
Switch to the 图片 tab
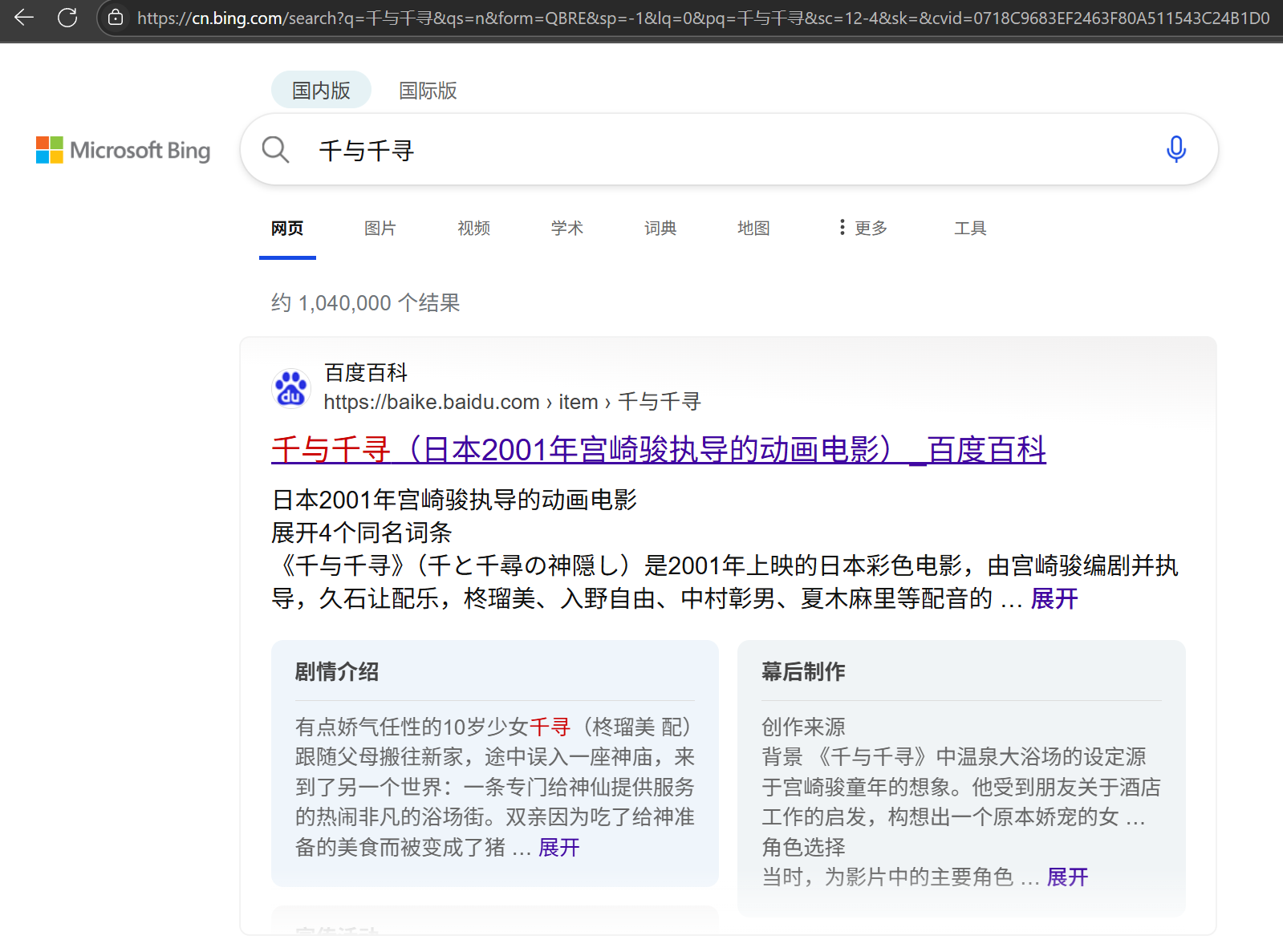(380, 229)
